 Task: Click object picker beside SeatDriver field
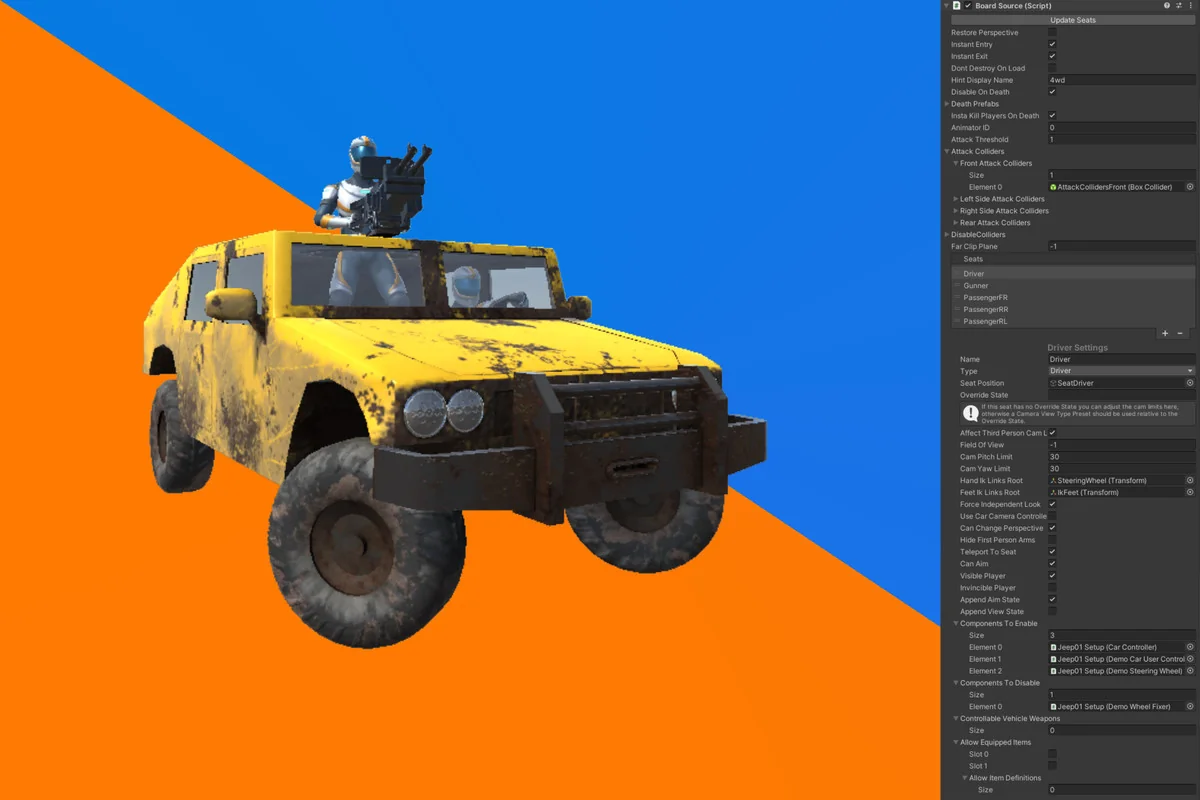[x=1190, y=383]
